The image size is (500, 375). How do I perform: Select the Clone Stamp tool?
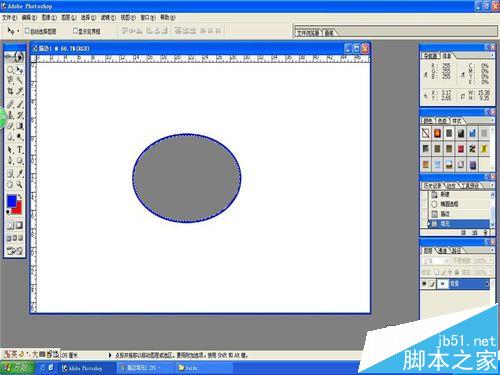point(10,115)
